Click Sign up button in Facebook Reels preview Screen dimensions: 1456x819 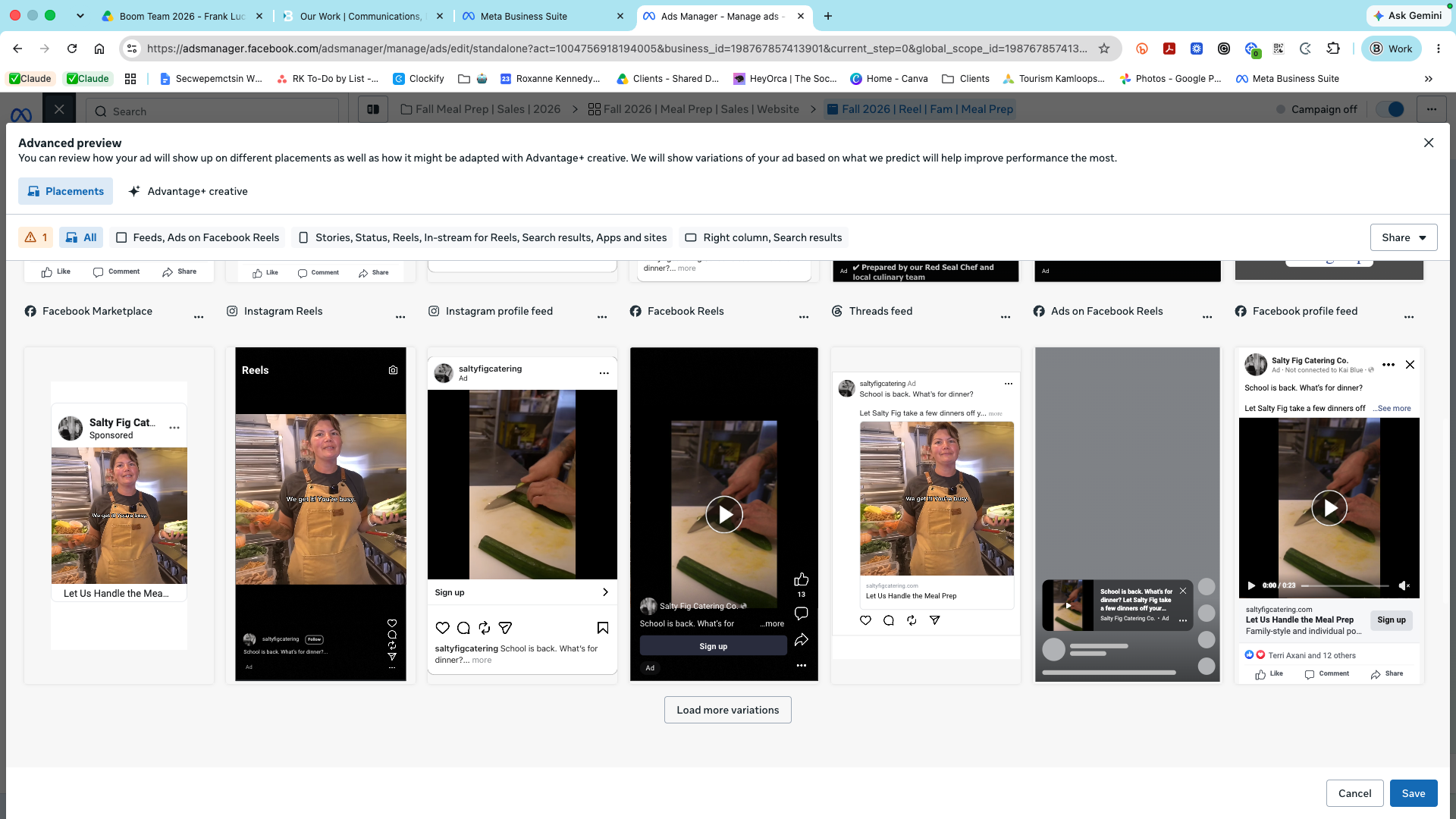coord(713,646)
